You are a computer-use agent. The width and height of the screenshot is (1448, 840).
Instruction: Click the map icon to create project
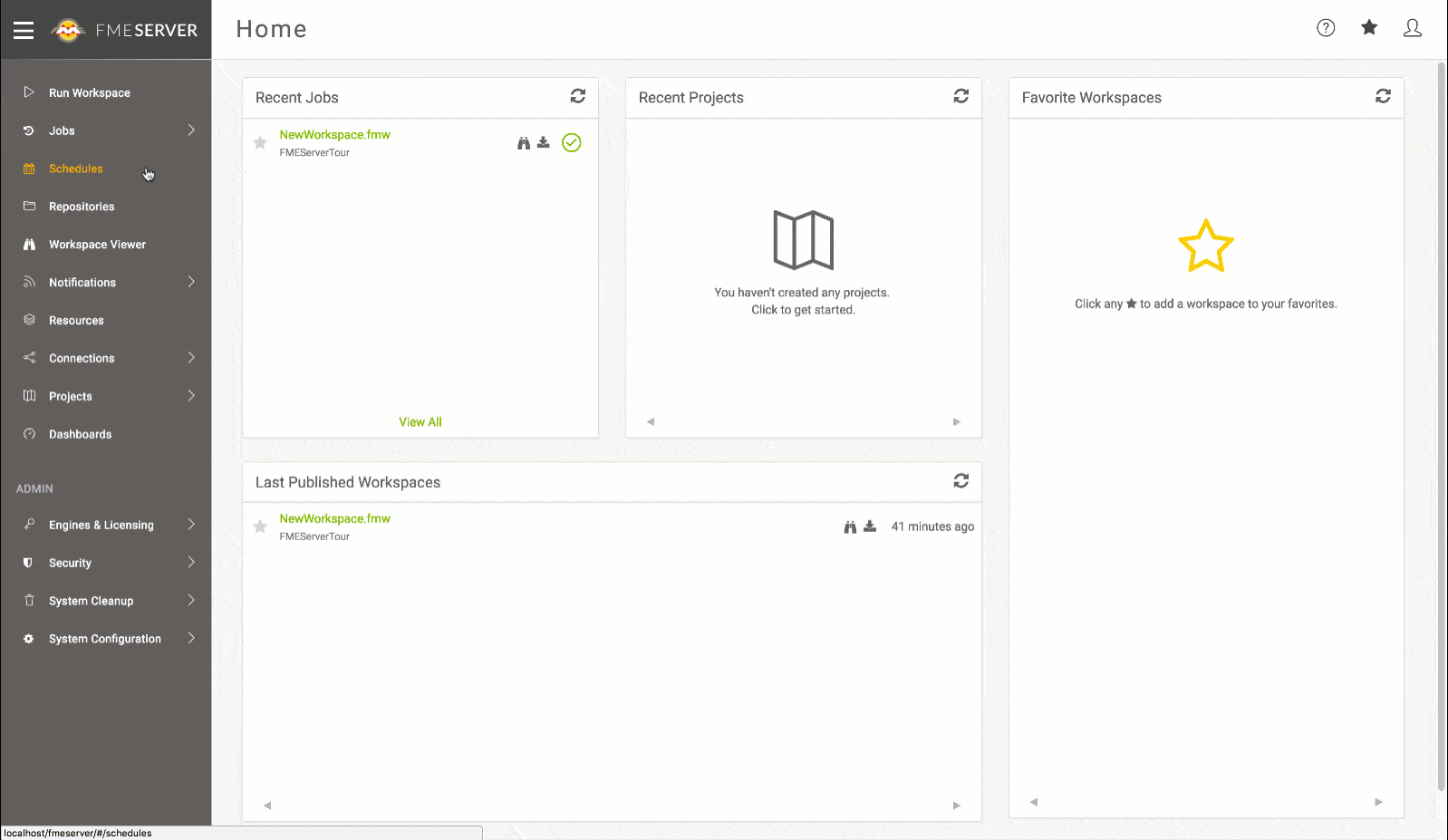coord(803,240)
